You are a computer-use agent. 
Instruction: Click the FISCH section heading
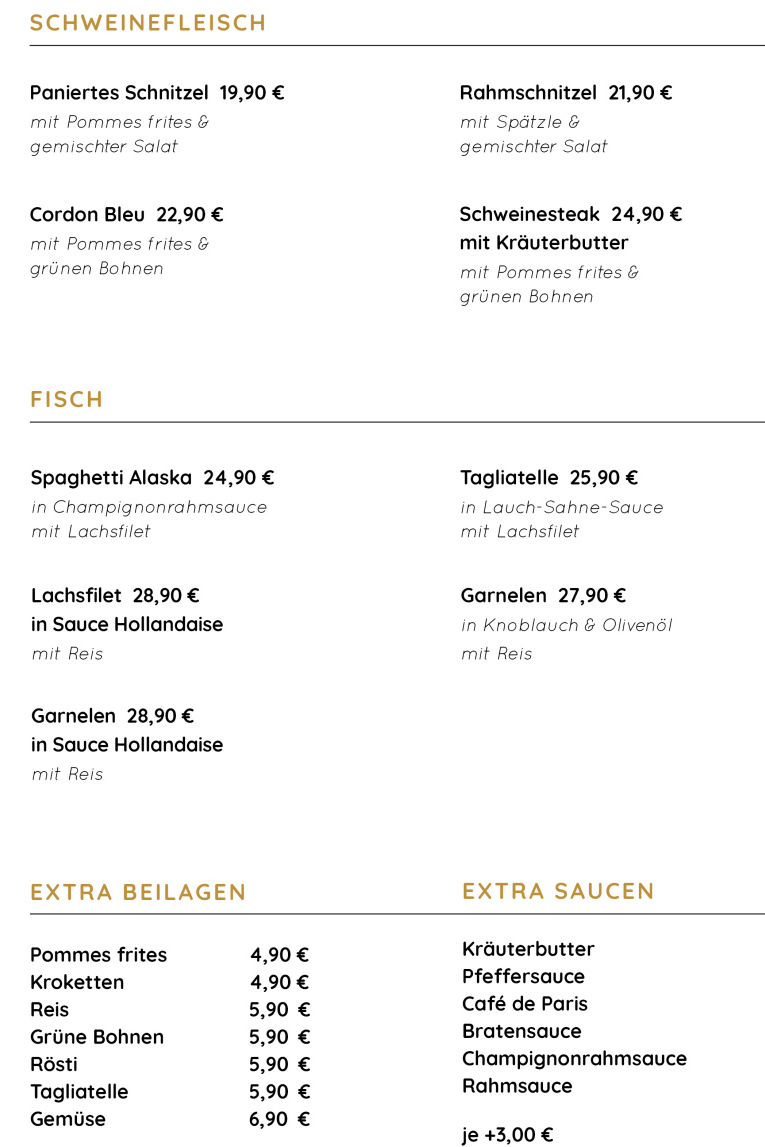pyautogui.click(x=67, y=399)
